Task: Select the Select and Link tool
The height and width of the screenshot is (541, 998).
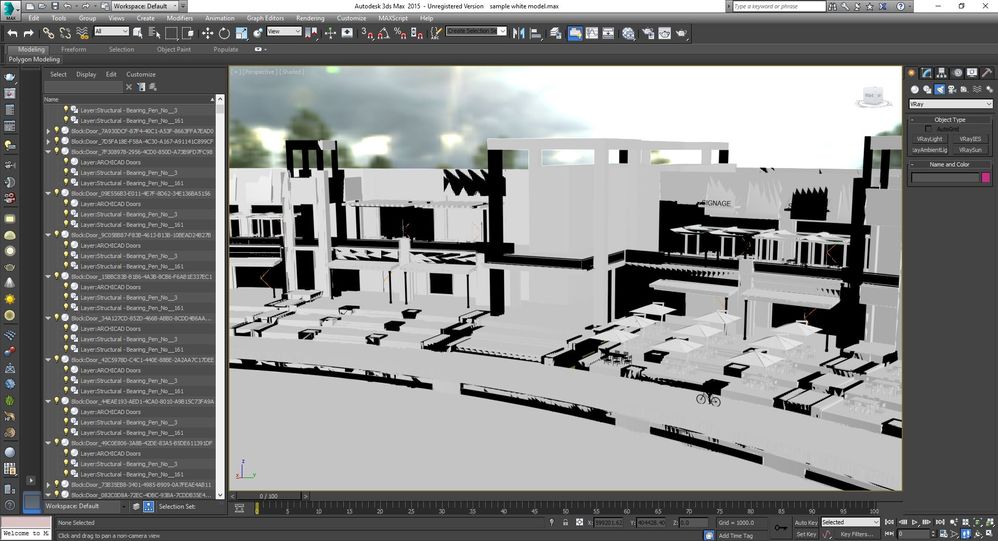Action: (48, 33)
